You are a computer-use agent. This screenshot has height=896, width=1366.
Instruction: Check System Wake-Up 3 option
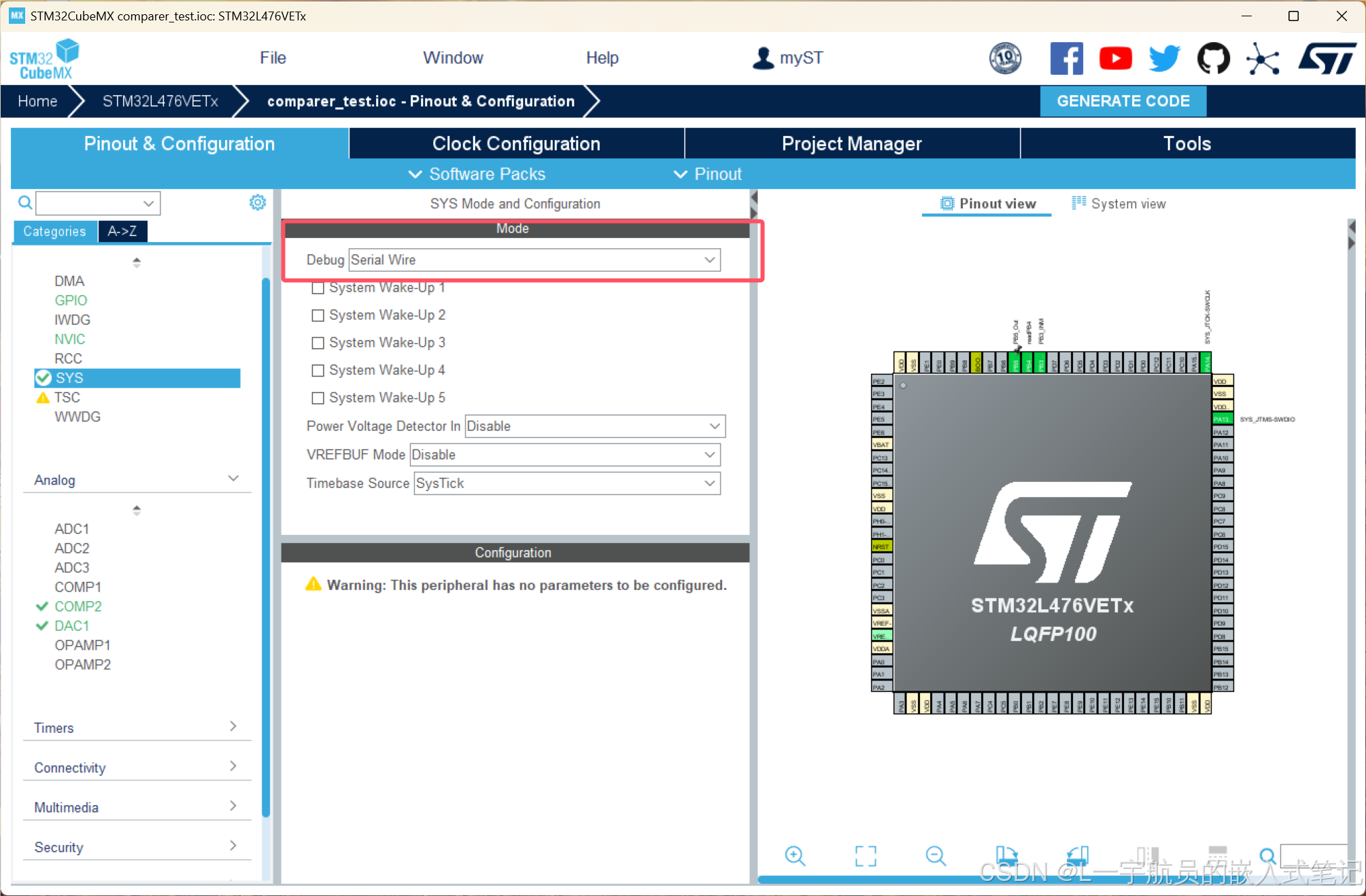(318, 343)
